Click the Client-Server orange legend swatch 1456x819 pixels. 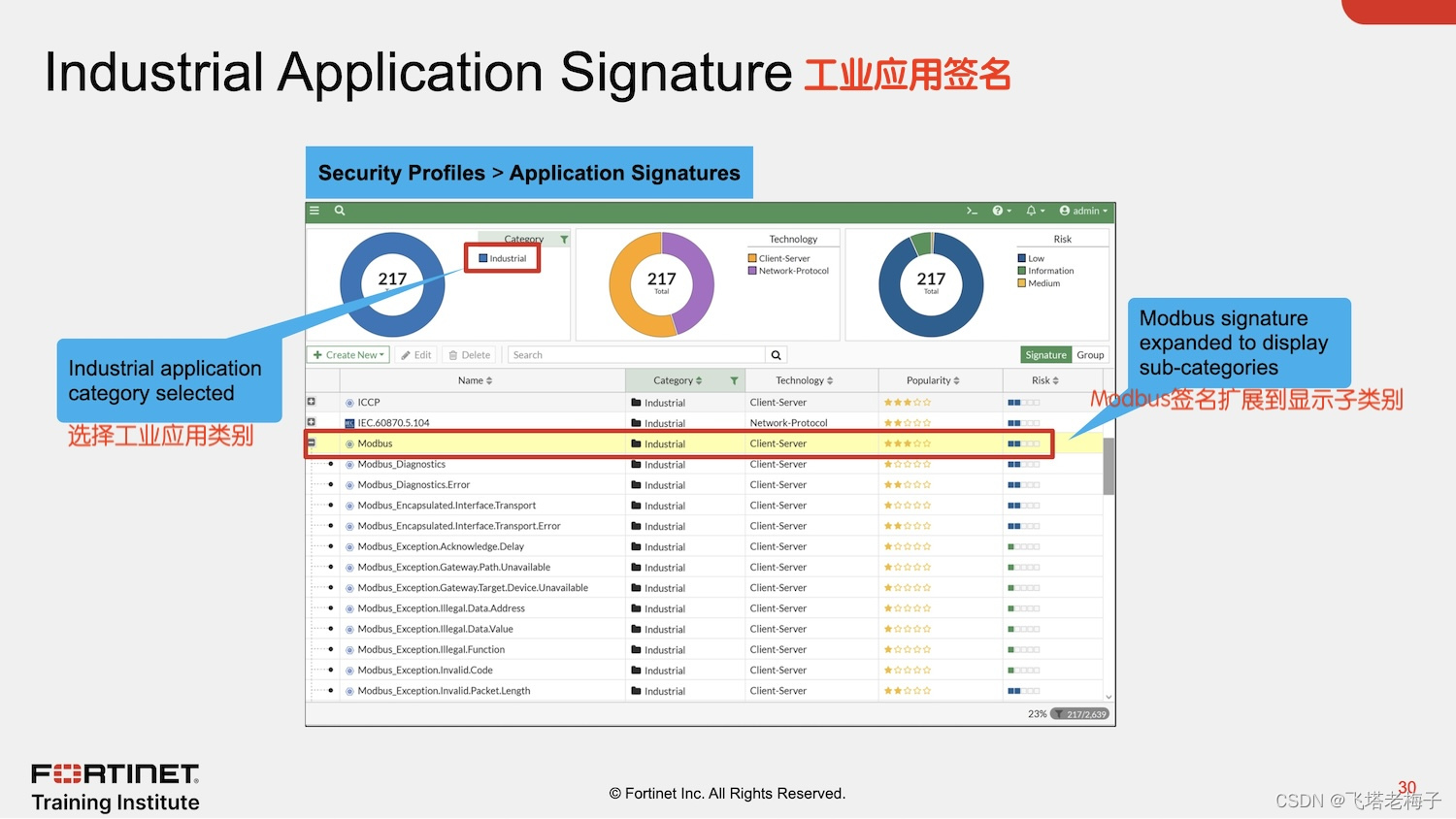(x=752, y=258)
